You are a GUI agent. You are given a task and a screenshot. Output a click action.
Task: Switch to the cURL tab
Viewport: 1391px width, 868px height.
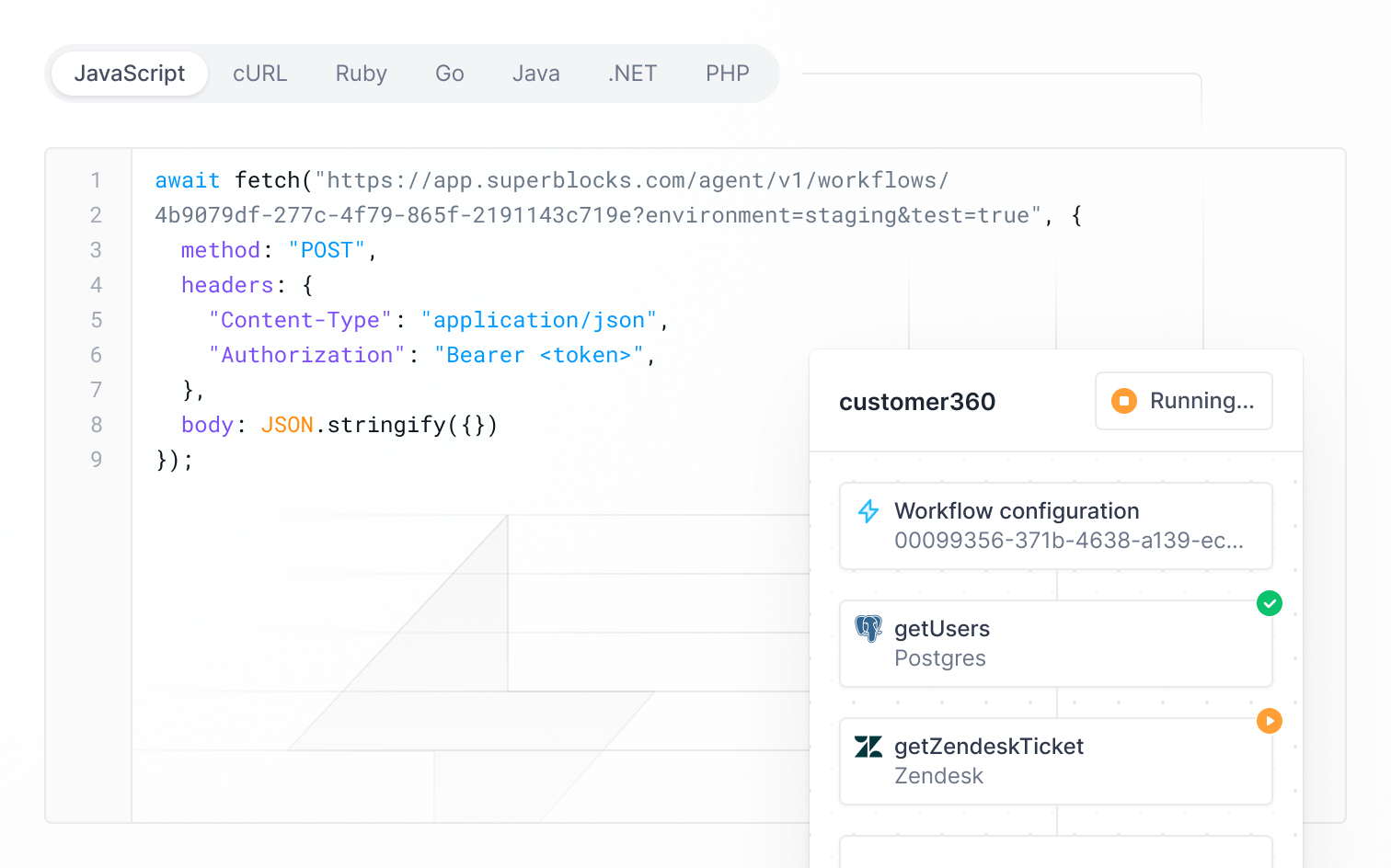[x=260, y=73]
